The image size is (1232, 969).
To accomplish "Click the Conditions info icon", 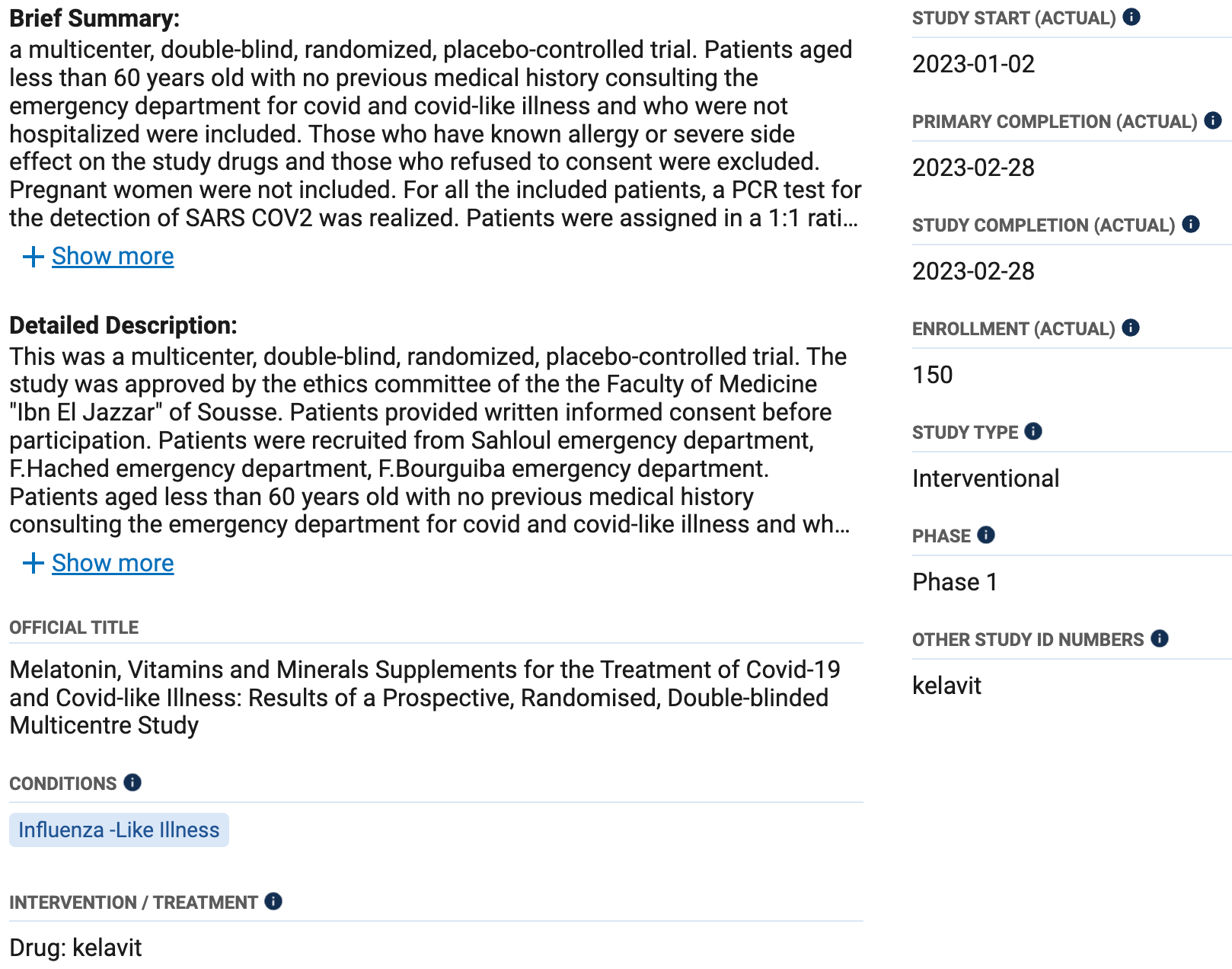I will tap(132, 782).
